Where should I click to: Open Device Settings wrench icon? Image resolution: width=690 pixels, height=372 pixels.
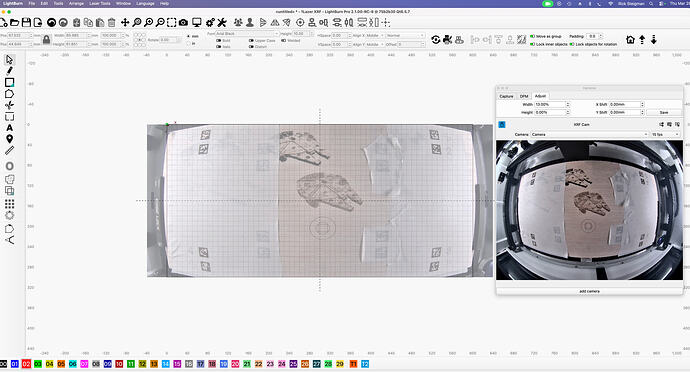(x=222, y=22)
